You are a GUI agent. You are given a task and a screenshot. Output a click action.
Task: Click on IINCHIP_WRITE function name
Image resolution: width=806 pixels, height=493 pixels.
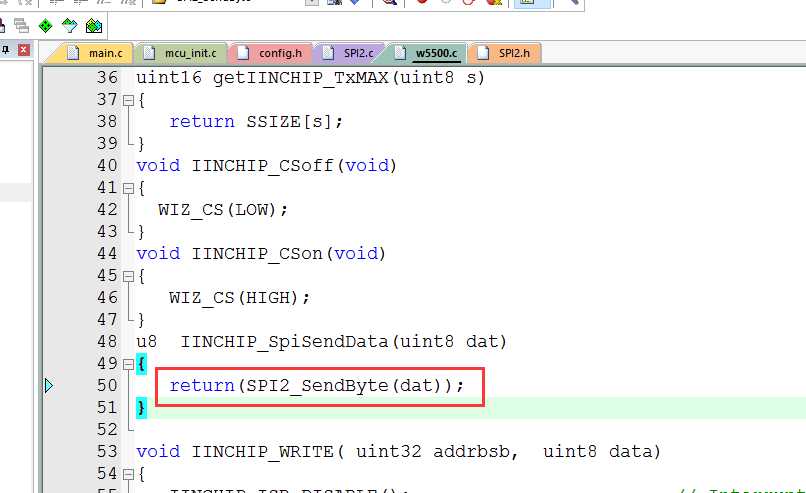(x=262, y=452)
